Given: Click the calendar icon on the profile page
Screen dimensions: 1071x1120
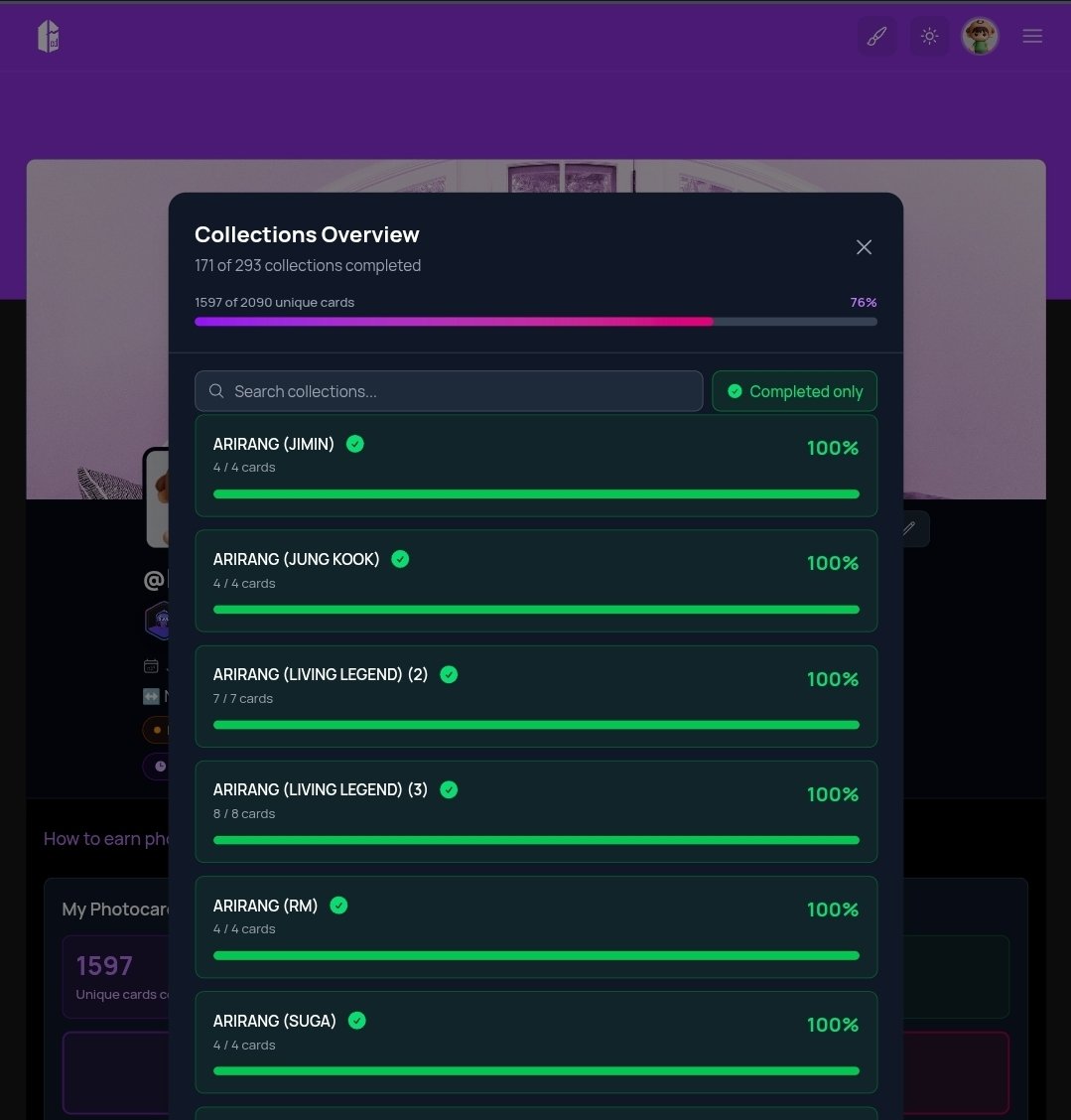Looking at the screenshot, I should coord(151,665).
